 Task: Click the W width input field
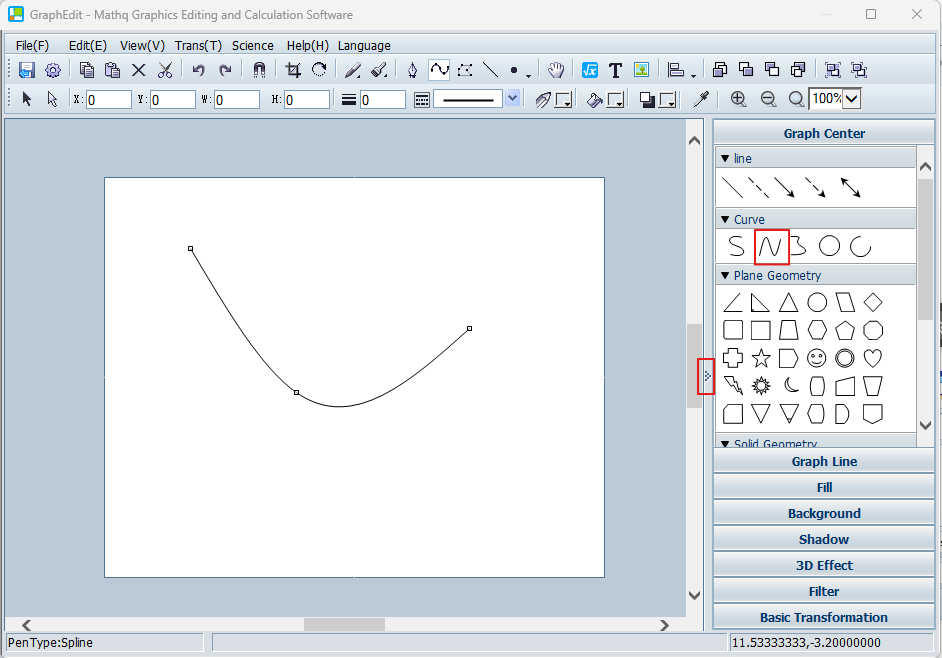[237, 100]
